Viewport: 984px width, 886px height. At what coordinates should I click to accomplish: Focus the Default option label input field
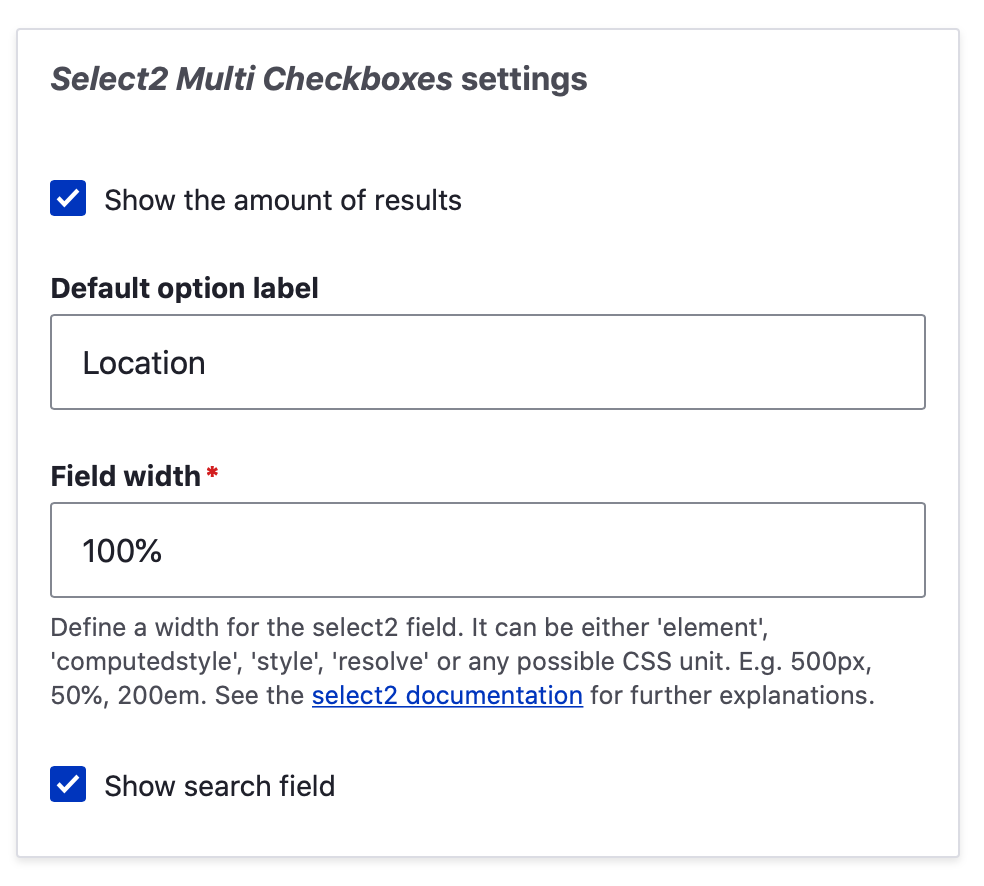pyautogui.click(x=488, y=362)
